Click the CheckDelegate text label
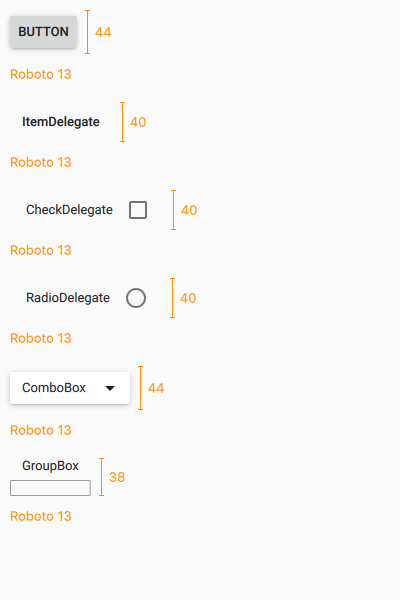Image resolution: width=400 pixels, height=600 pixels. [69, 210]
